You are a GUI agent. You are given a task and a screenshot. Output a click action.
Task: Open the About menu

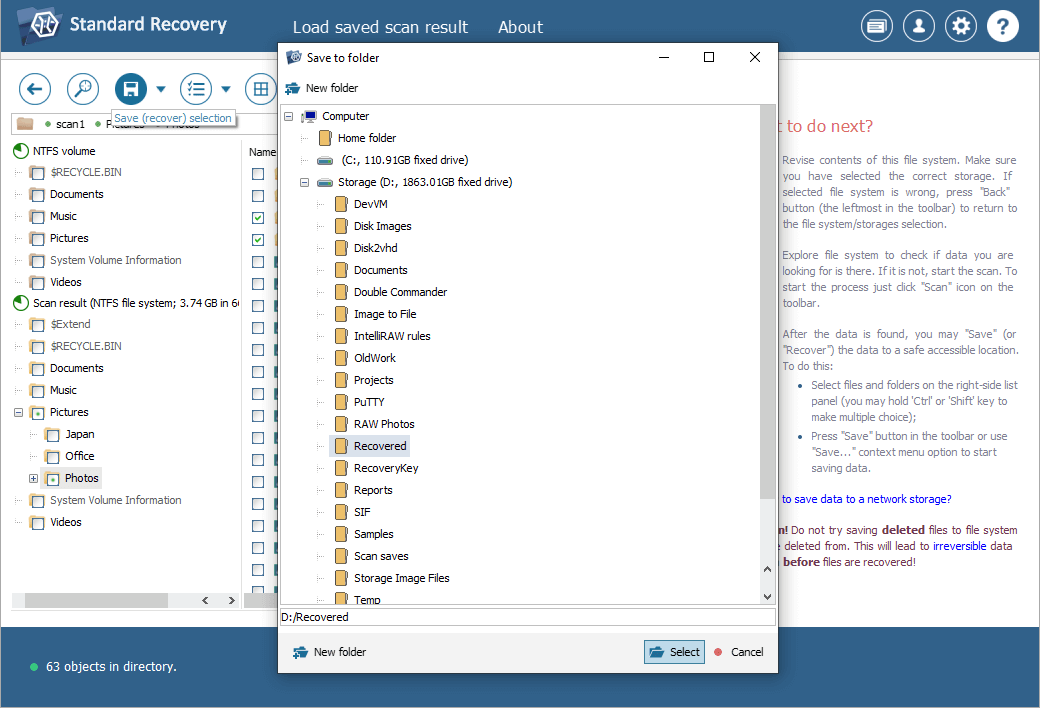pyautogui.click(x=520, y=27)
